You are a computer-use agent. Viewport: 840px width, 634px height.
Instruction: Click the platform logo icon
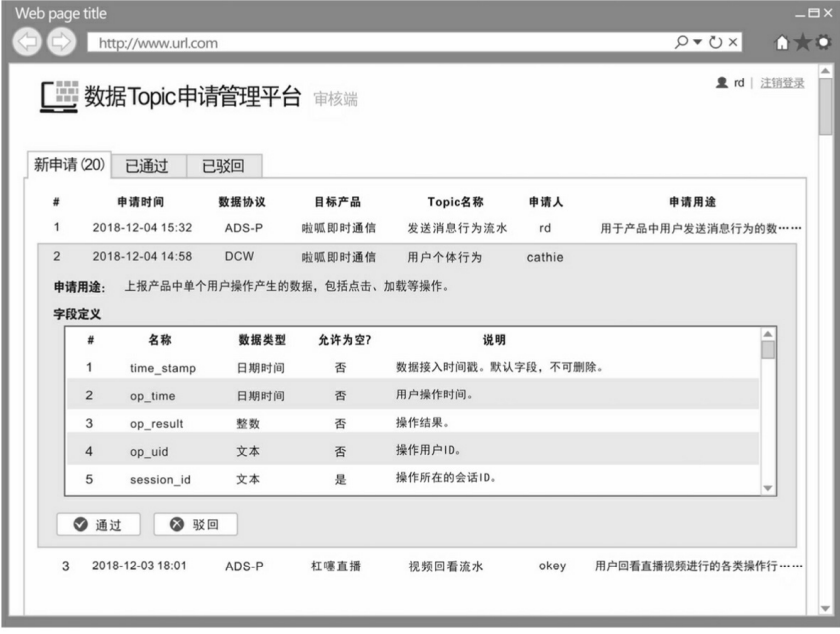tap(59, 97)
